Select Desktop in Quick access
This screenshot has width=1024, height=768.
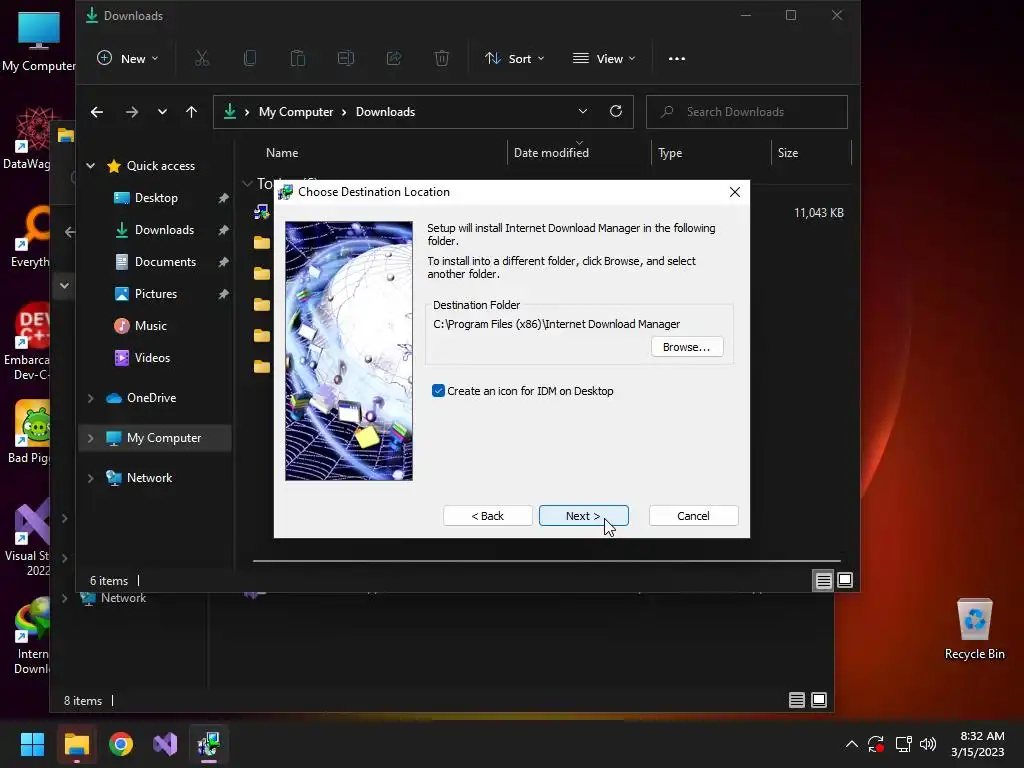point(156,198)
